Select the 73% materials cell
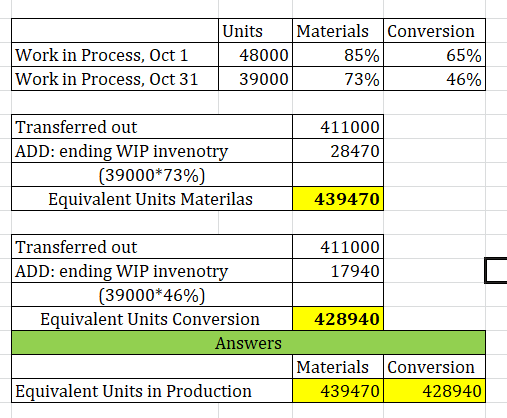The image size is (507, 418). (338, 79)
